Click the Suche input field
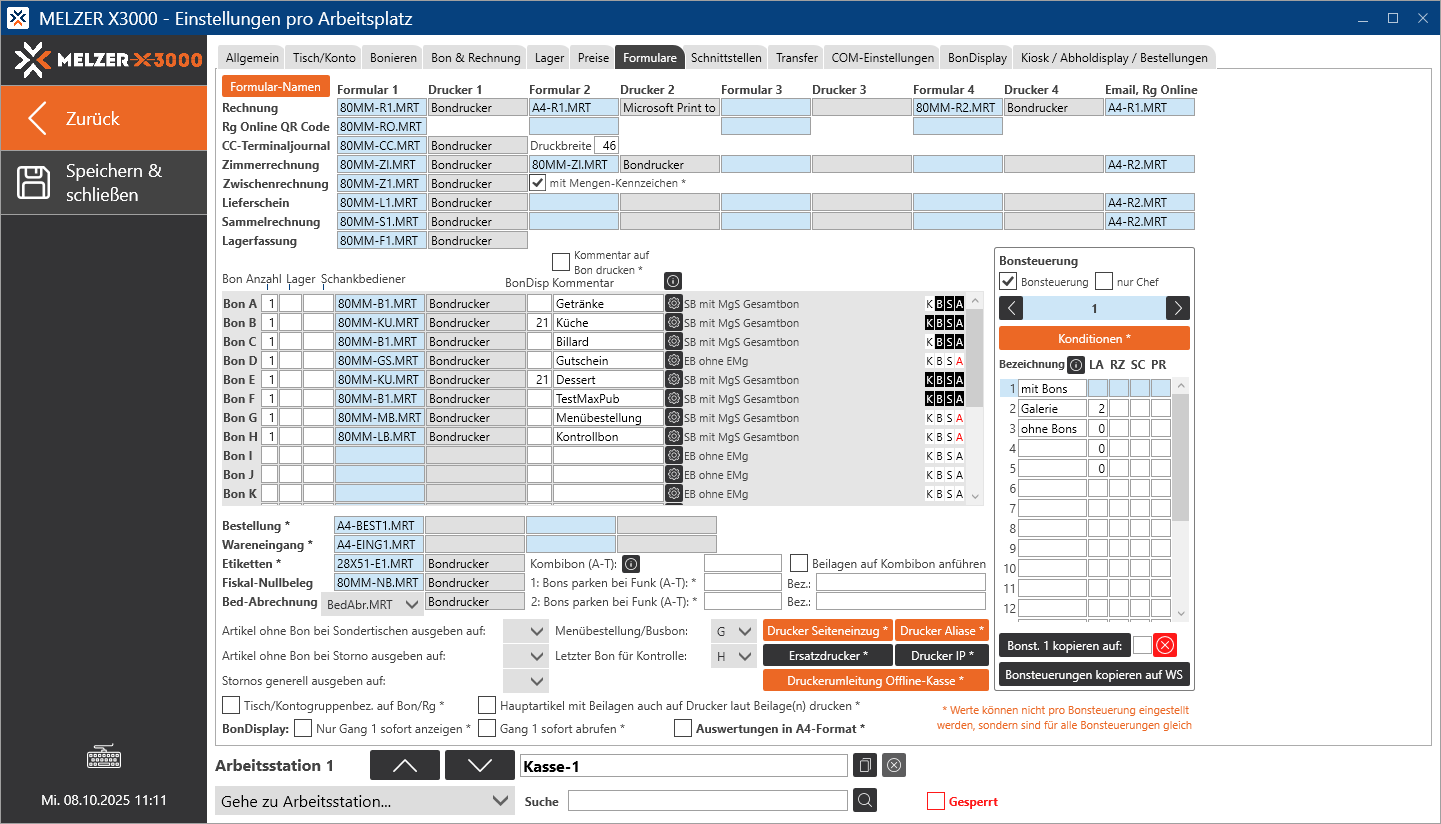Screen dimensions: 1441x824 [708, 801]
